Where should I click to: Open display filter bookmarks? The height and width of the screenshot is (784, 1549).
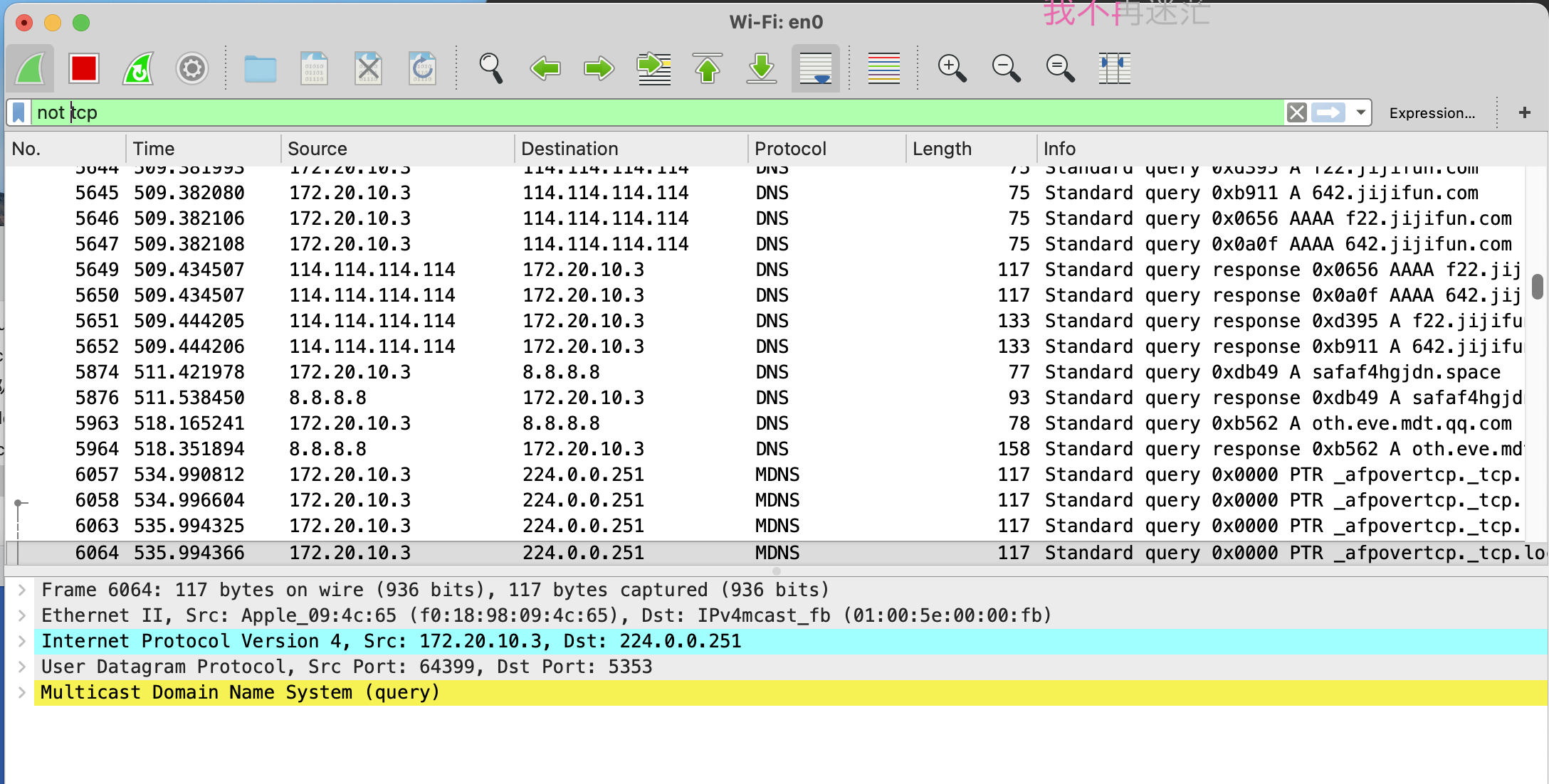pos(19,112)
